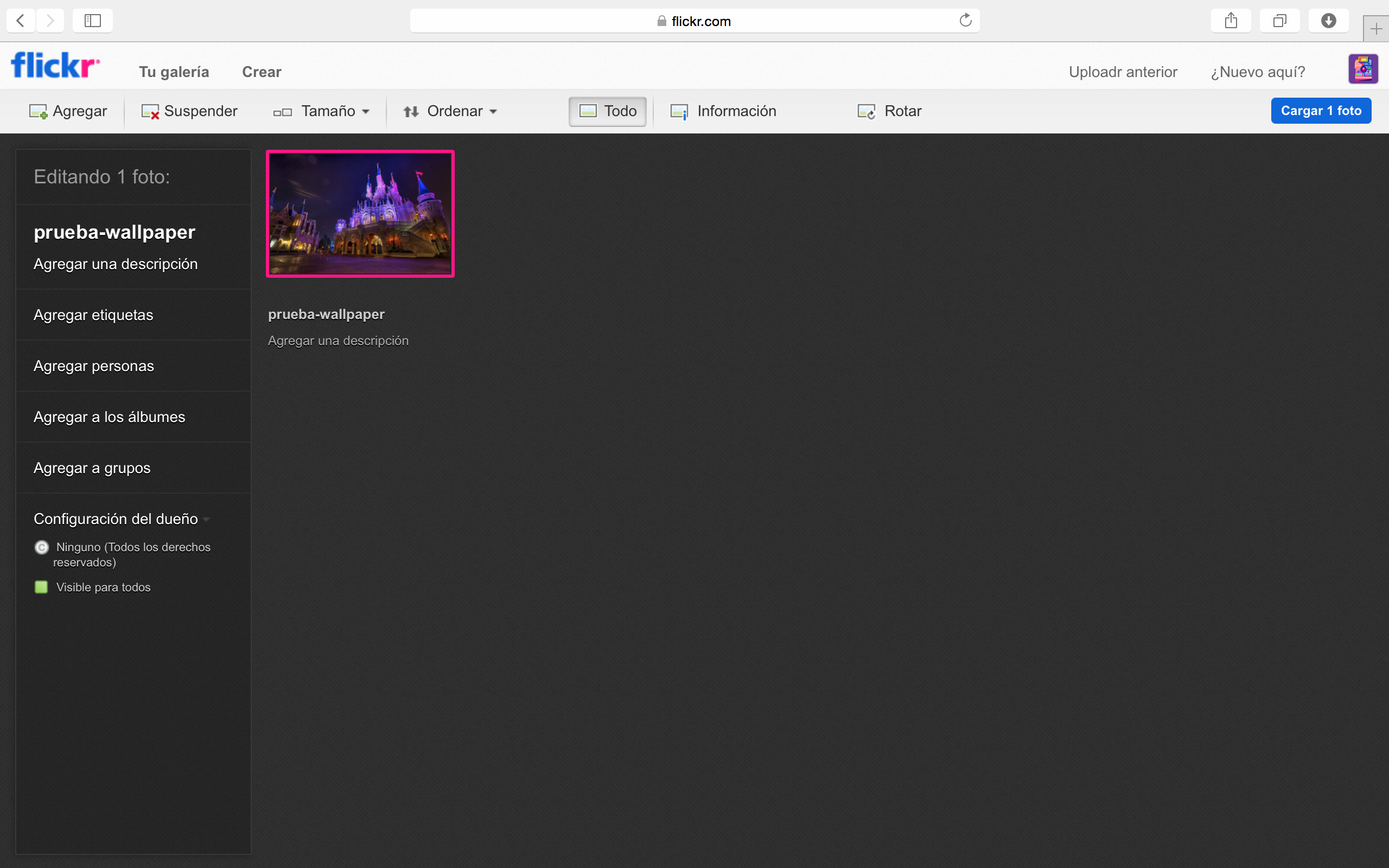
Task: Click the Safari back arrow
Action: click(x=21, y=21)
